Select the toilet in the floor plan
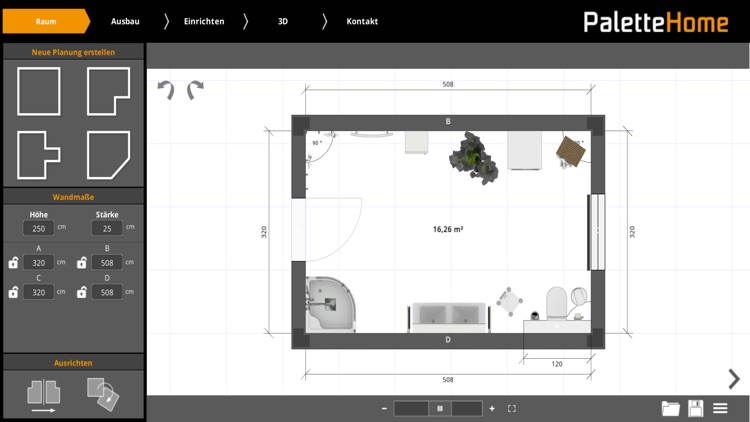This screenshot has width=750, height=422. (556, 302)
